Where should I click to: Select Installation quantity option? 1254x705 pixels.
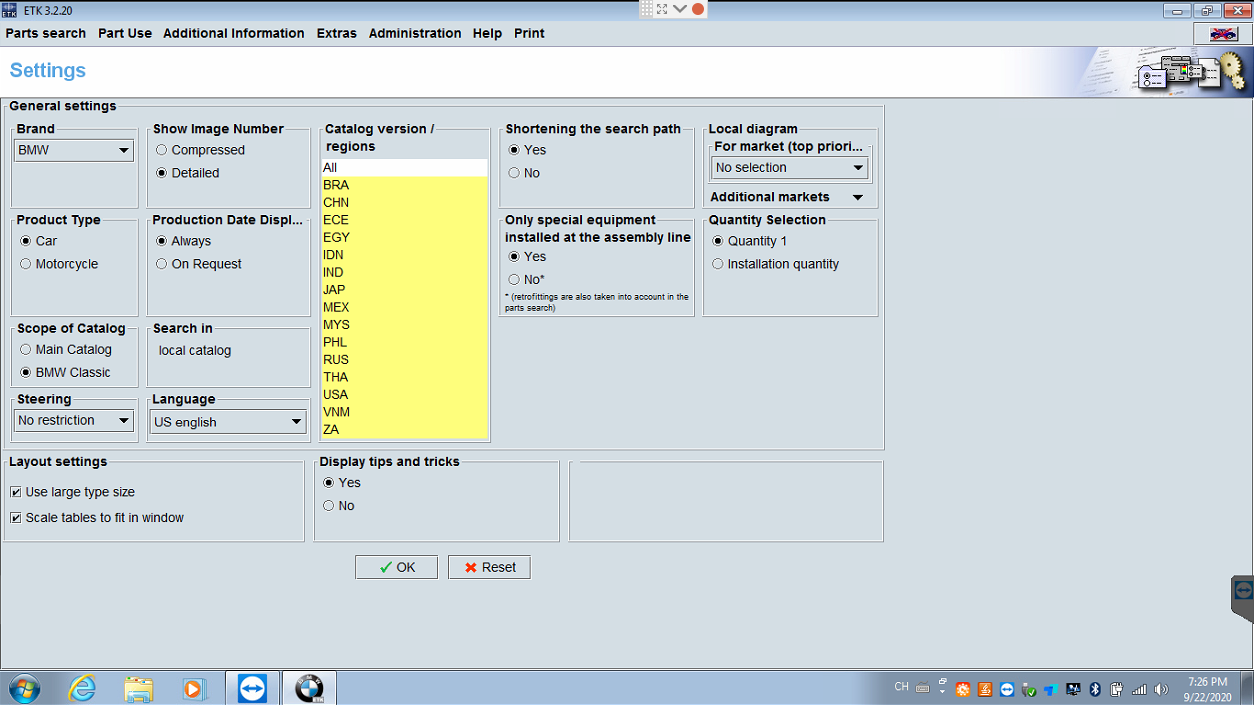pos(717,264)
